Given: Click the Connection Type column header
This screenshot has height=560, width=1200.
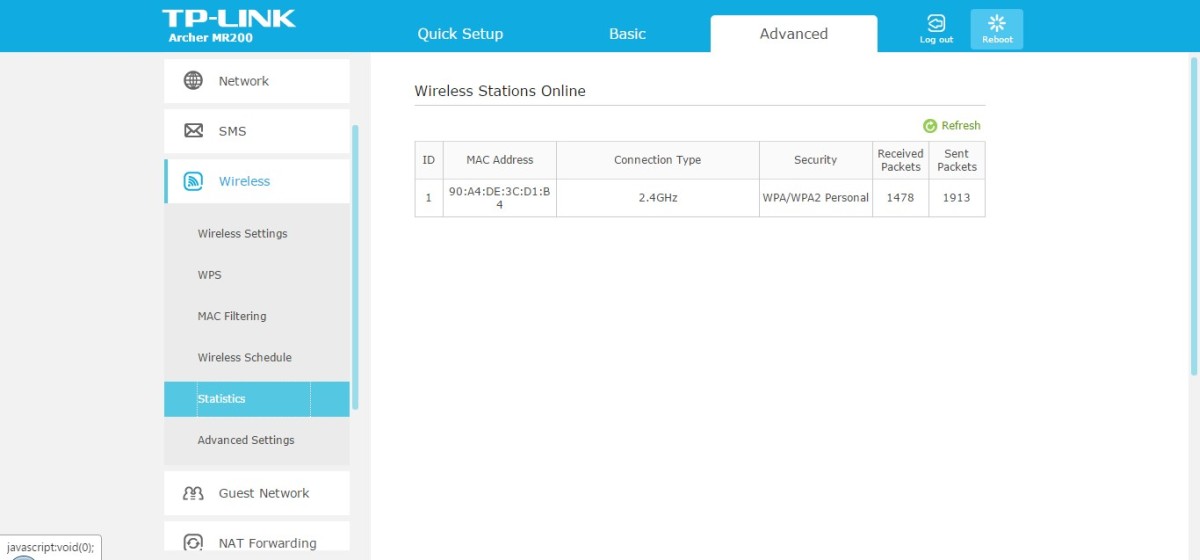Looking at the screenshot, I should click(x=658, y=160).
